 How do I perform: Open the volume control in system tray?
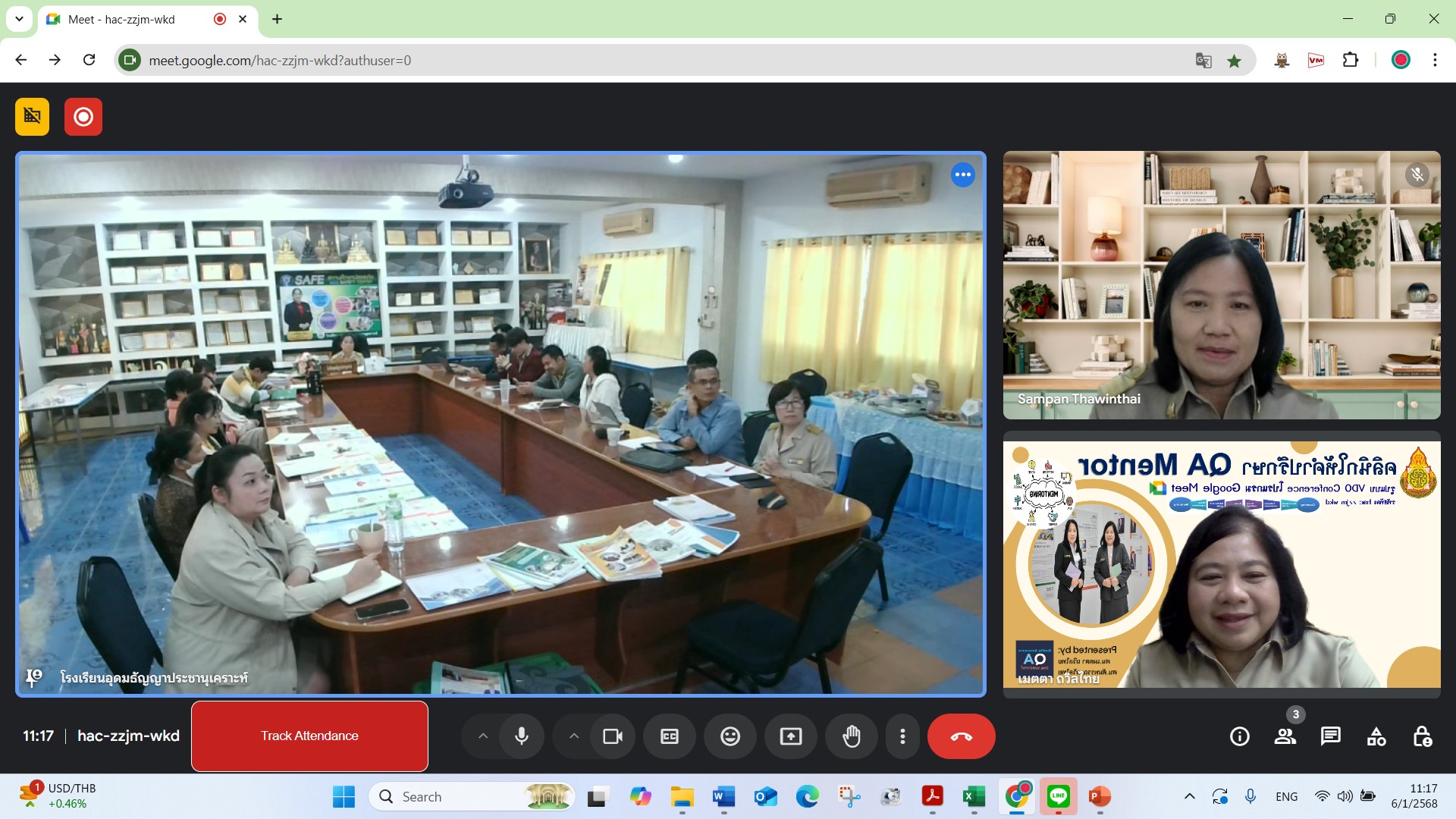coord(1345,796)
